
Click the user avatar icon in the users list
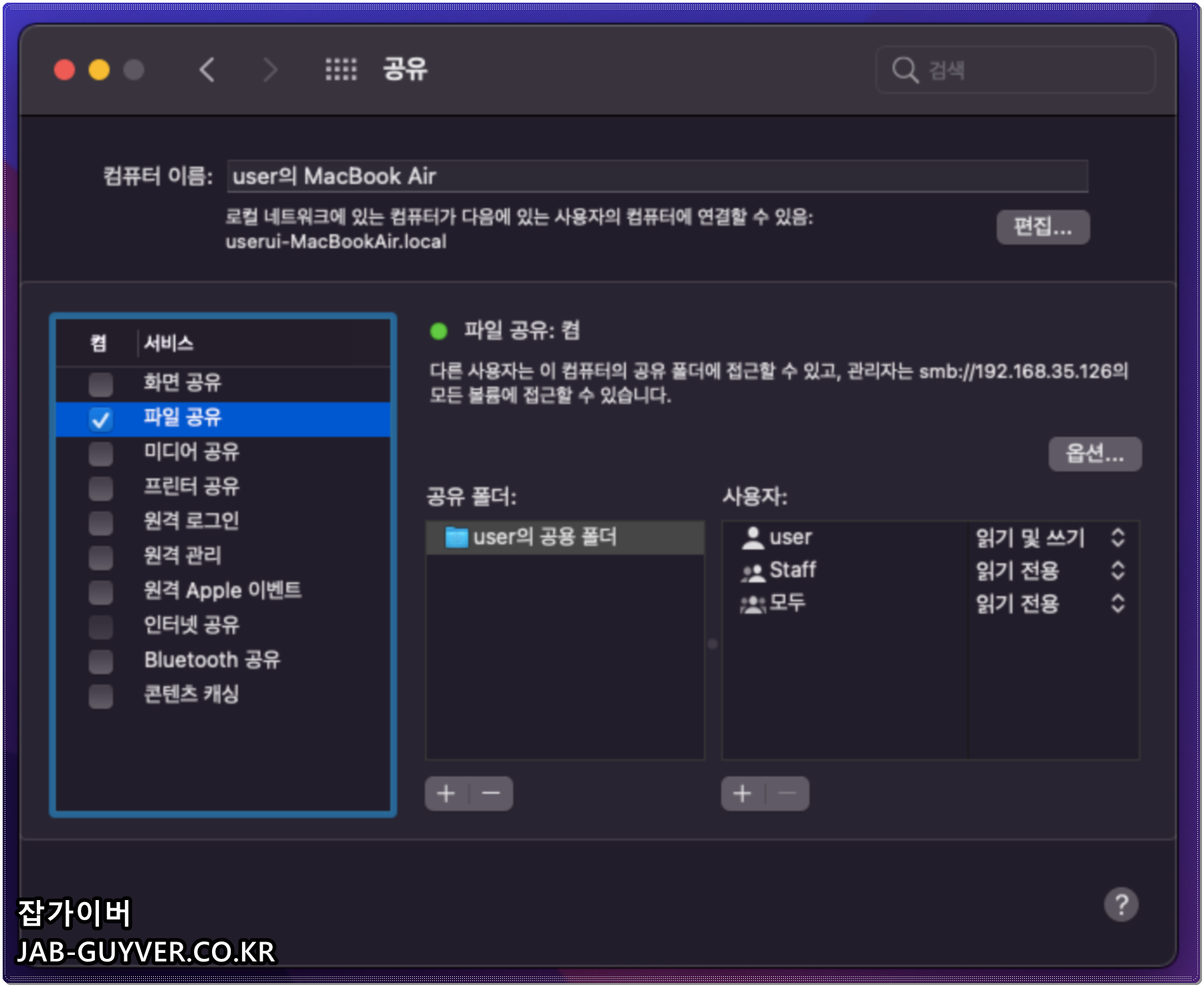point(752,536)
